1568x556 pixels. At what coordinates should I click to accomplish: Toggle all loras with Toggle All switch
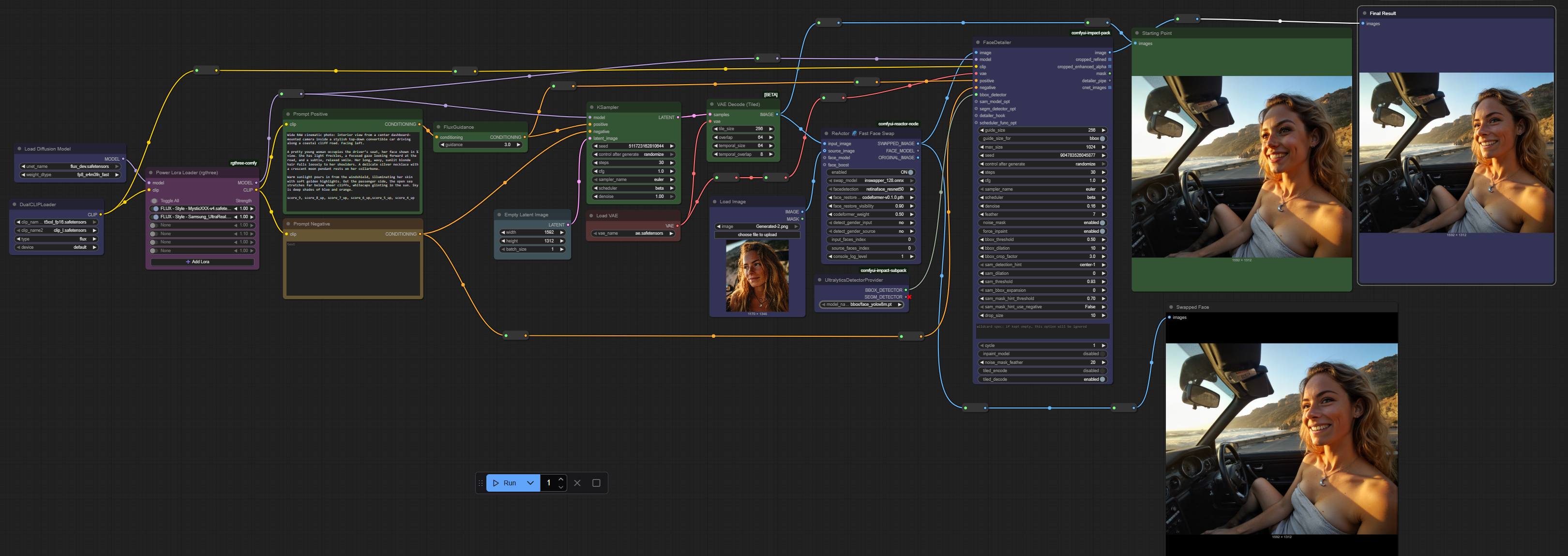point(154,201)
